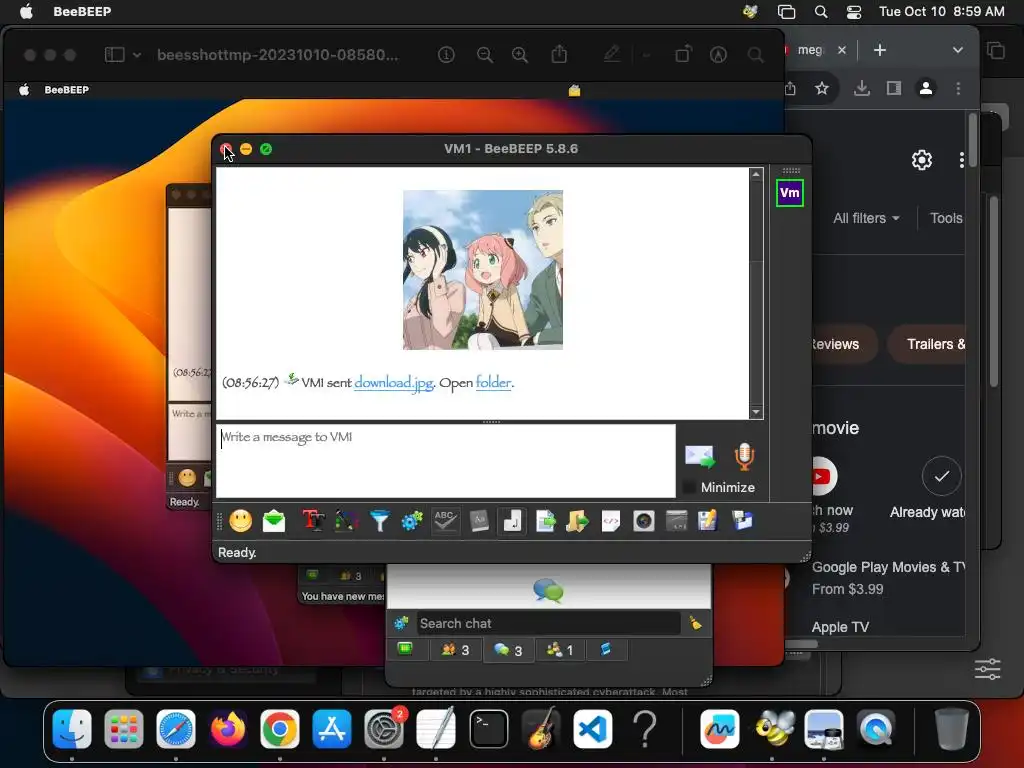The width and height of the screenshot is (1024, 768).
Task: Click the Tools button on Google page
Action: (x=946, y=218)
